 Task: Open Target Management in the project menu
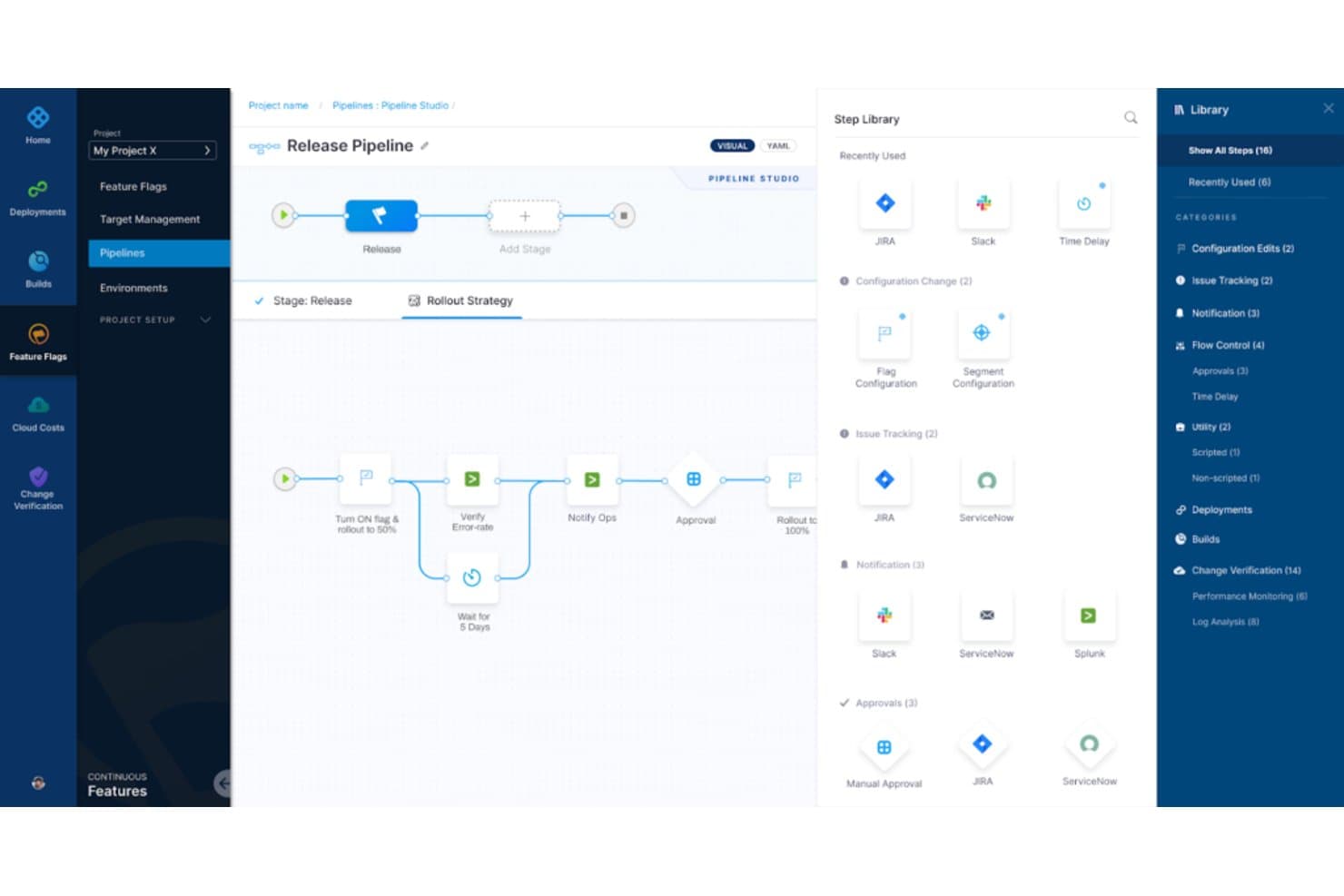click(150, 219)
